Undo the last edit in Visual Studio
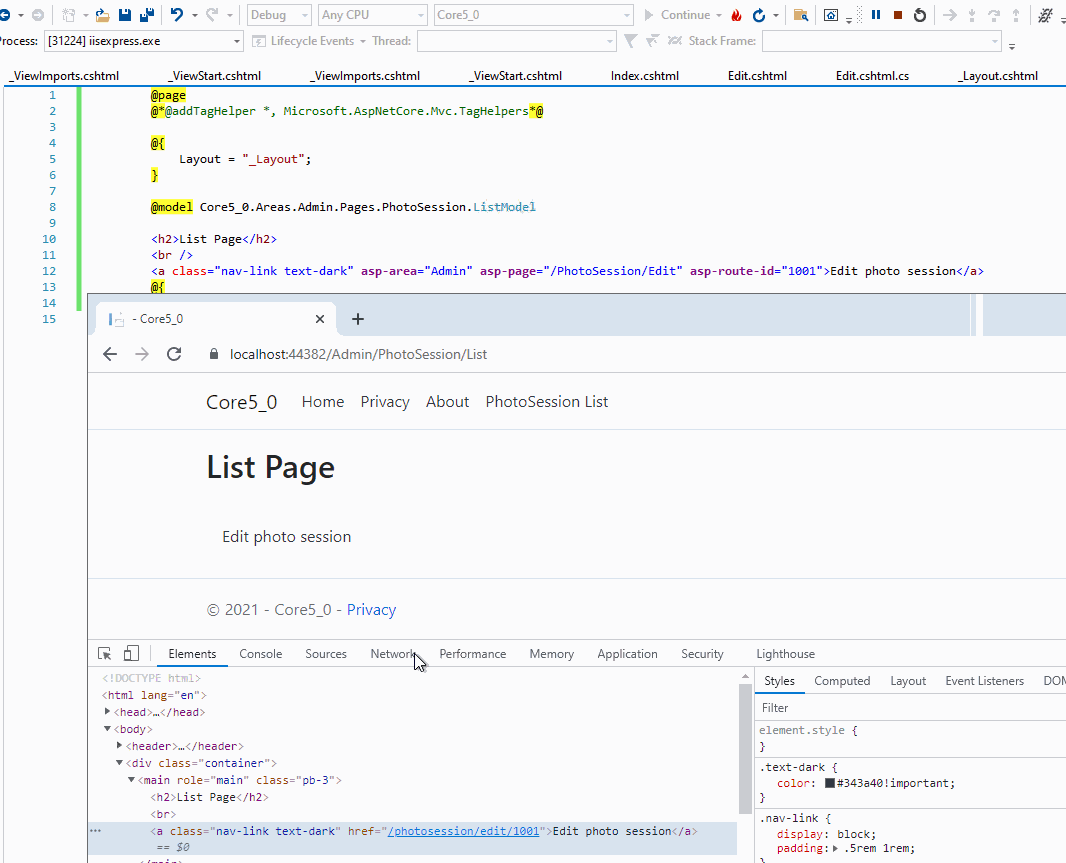Image resolution: width=1066 pixels, height=863 pixels. coord(177,15)
